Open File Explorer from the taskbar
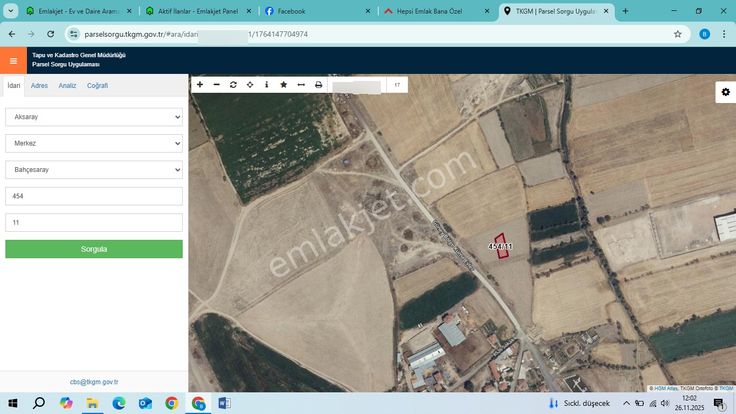 pos(92,403)
